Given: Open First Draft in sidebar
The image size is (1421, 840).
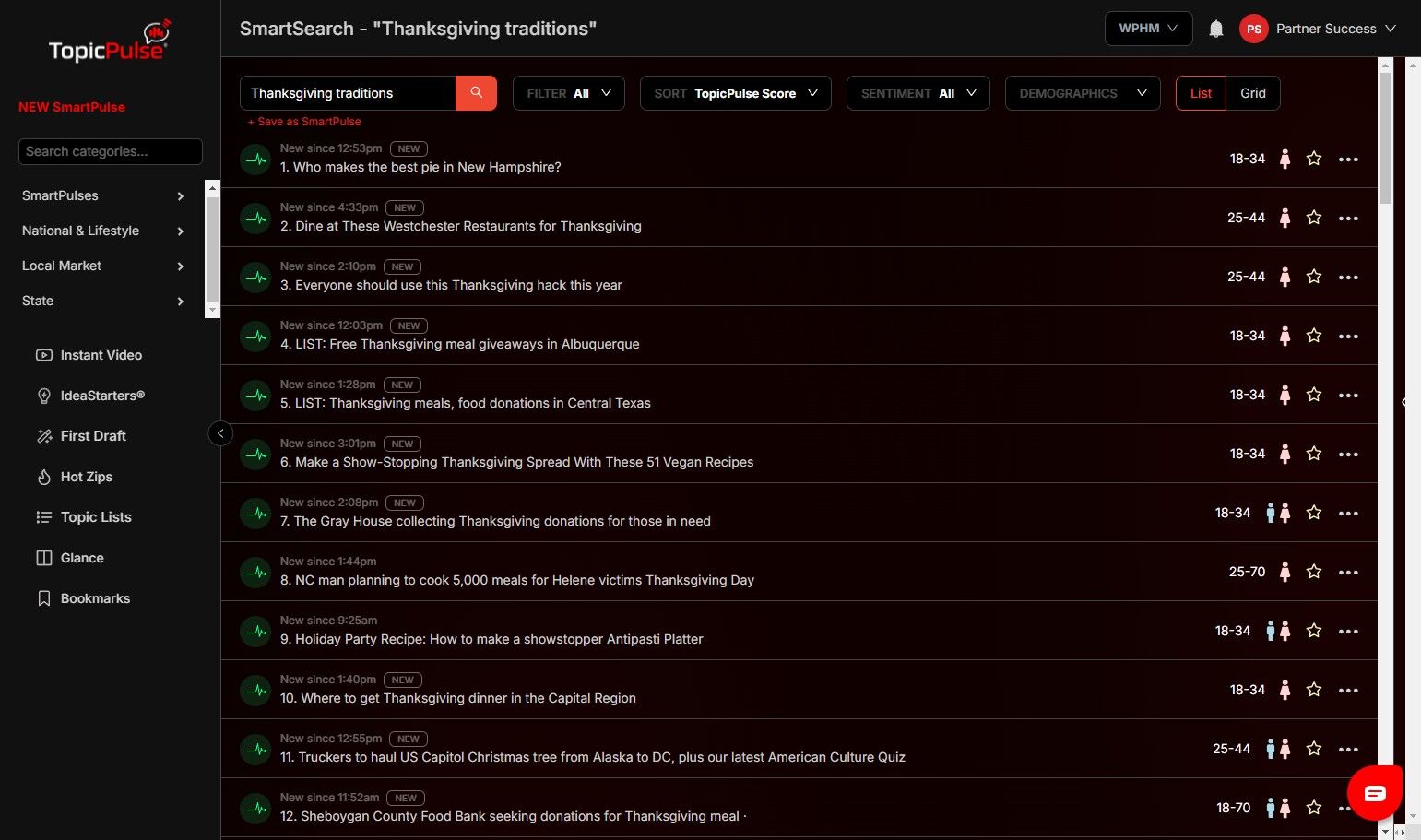Looking at the screenshot, I should tap(81, 436).
